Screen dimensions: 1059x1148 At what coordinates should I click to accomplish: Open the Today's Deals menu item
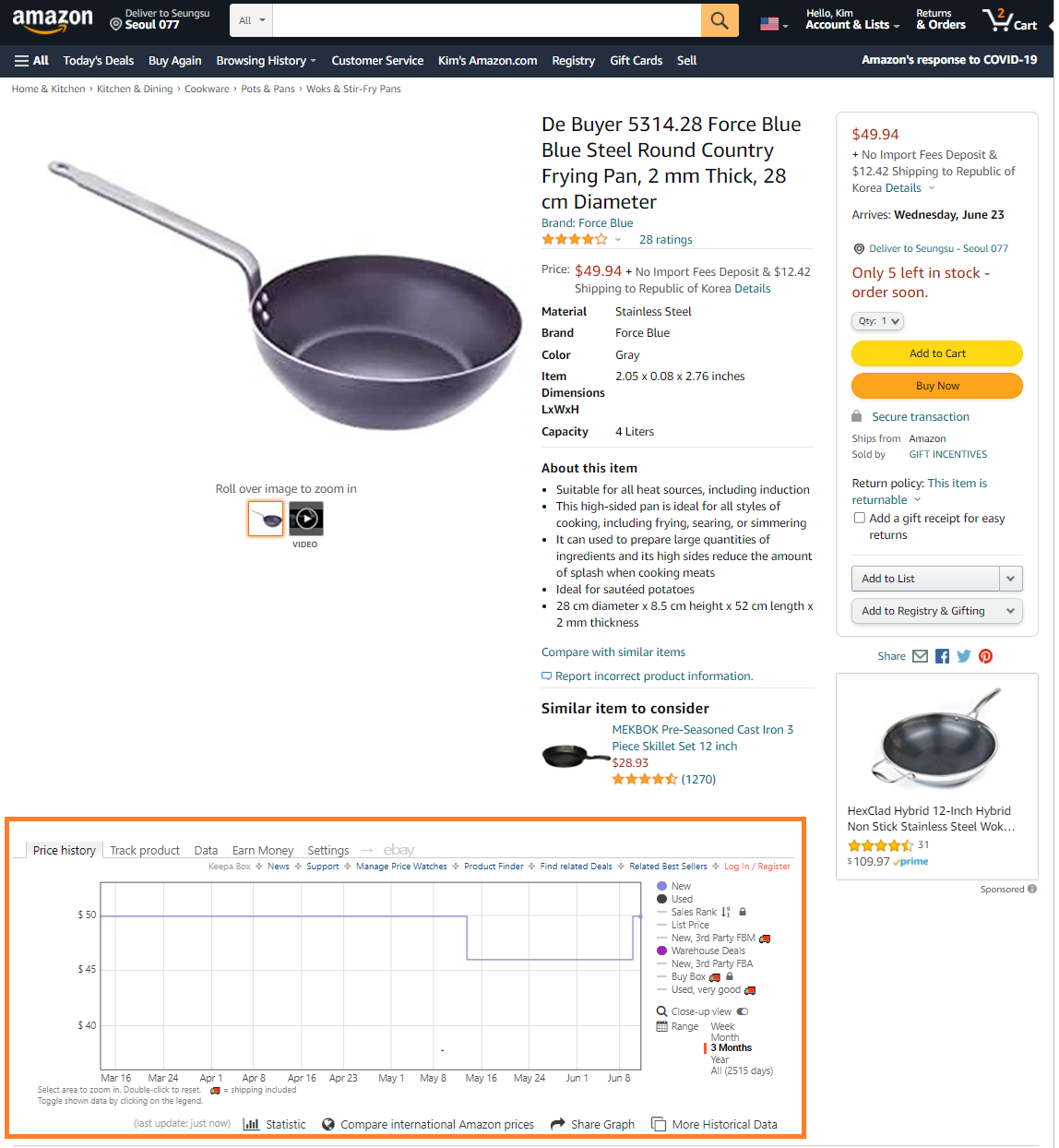(99, 61)
